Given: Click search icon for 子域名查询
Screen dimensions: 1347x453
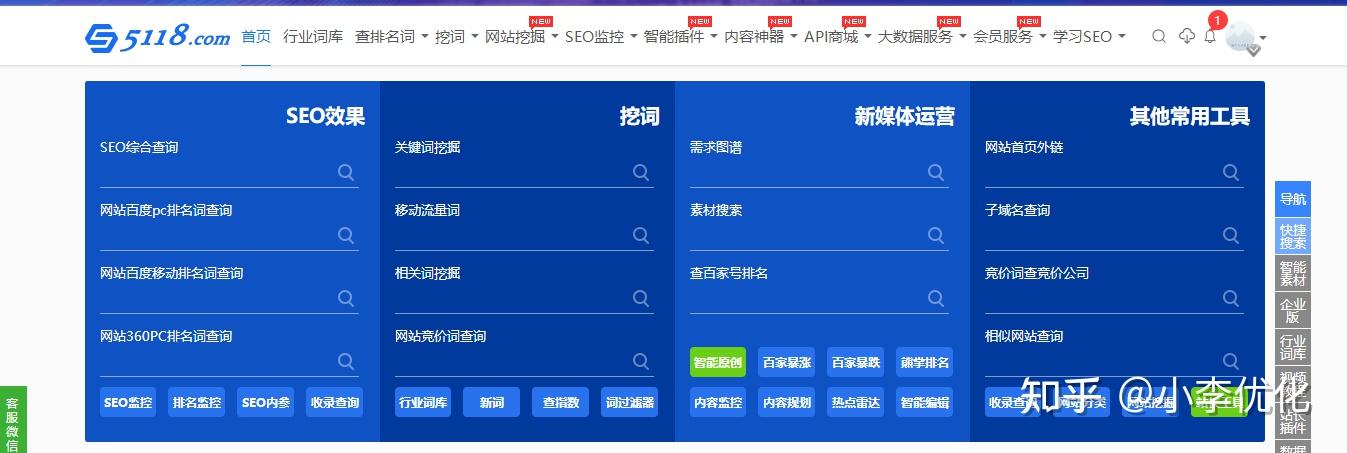Looking at the screenshot, I should [1231, 235].
